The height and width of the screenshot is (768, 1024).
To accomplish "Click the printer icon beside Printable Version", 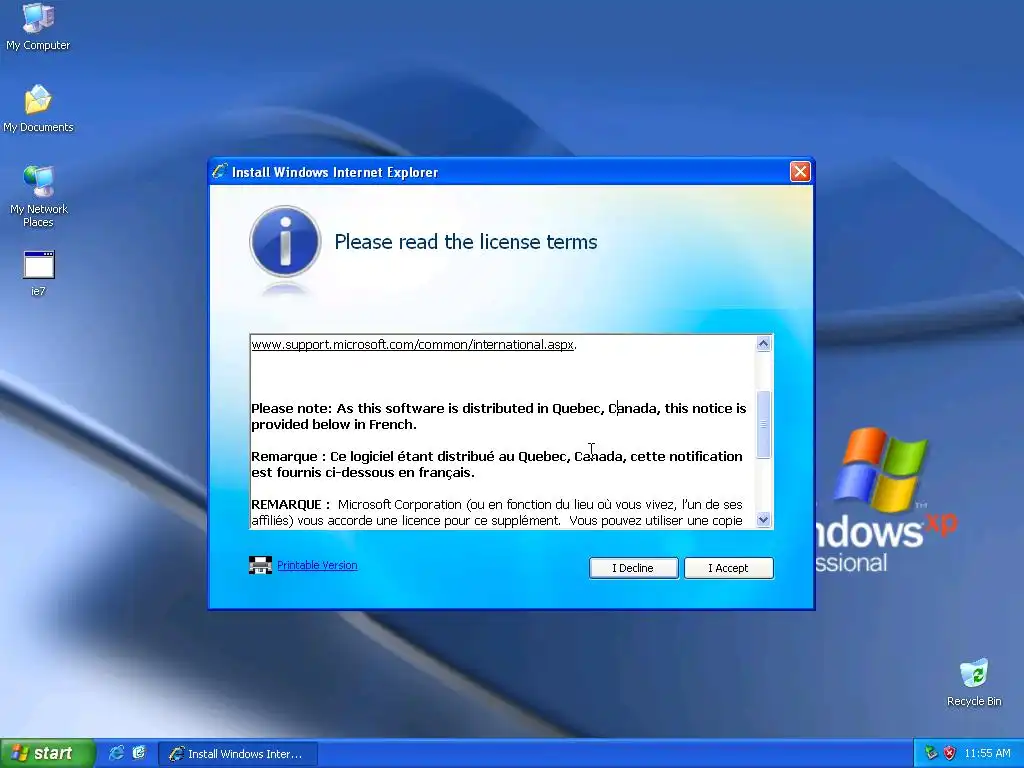I will tap(260, 565).
